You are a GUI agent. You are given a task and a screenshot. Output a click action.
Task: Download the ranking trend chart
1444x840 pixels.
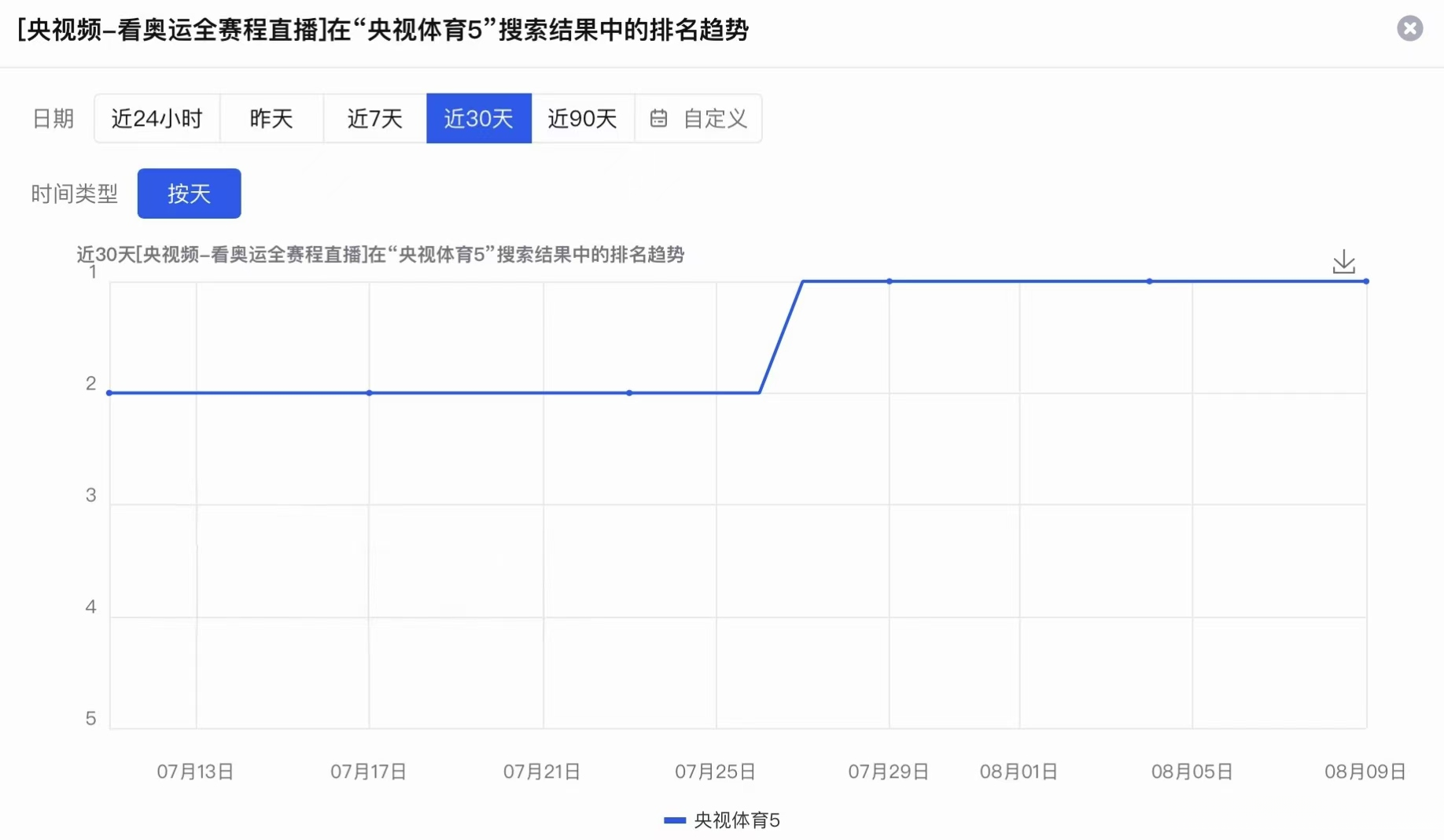[1343, 262]
